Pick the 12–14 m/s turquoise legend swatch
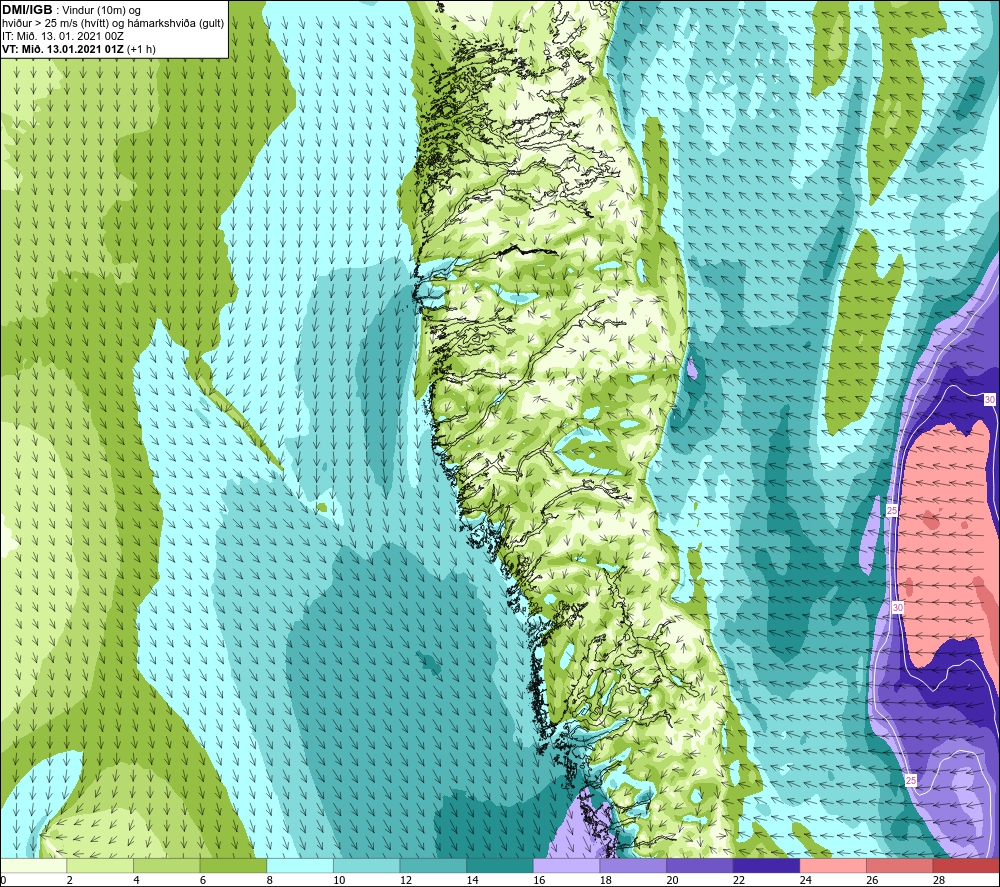This screenshot has height=887, width=1000. click(x=433, y=866)
